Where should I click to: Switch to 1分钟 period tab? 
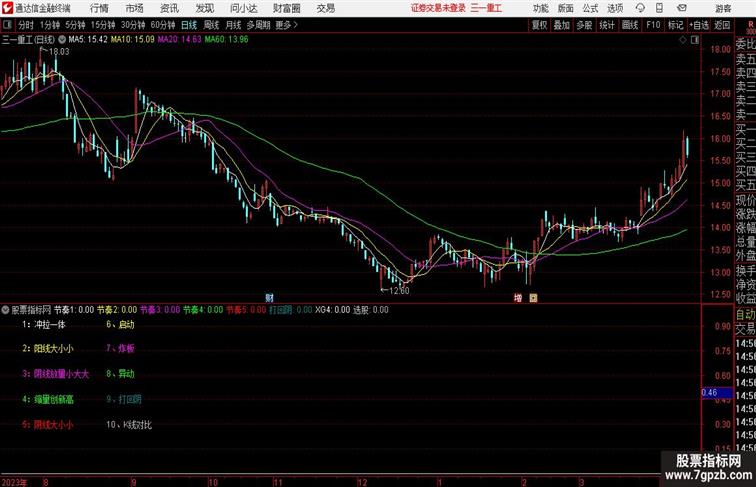tap(49, 25)
